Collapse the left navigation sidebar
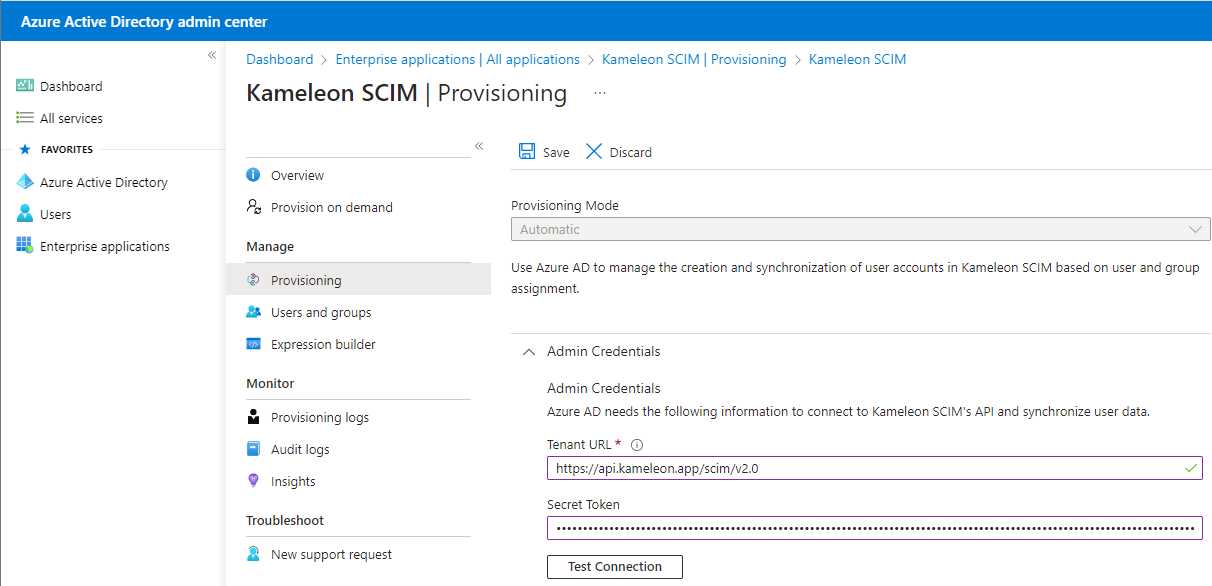This screenshot has width=1212, height=586. pyautogui.click(x=212, y=55)
